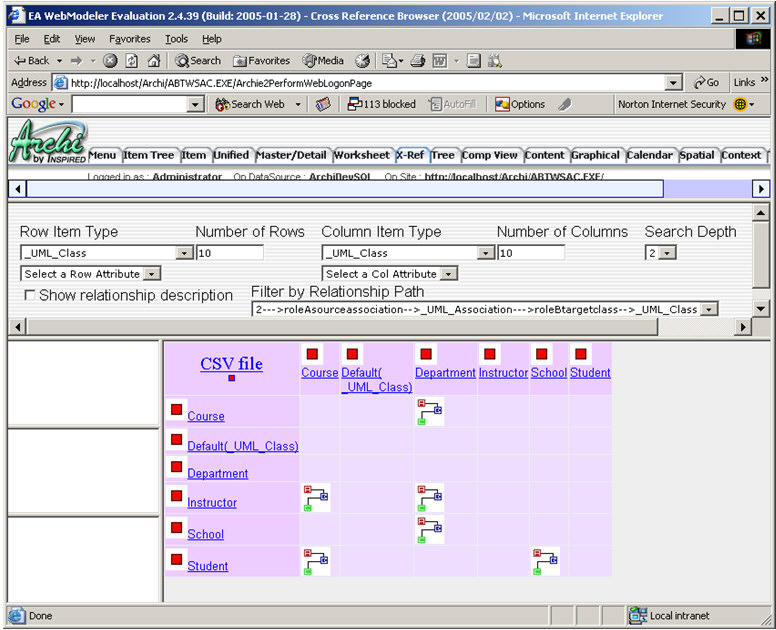Enable Show relationship description checkbox

(30, 295)
